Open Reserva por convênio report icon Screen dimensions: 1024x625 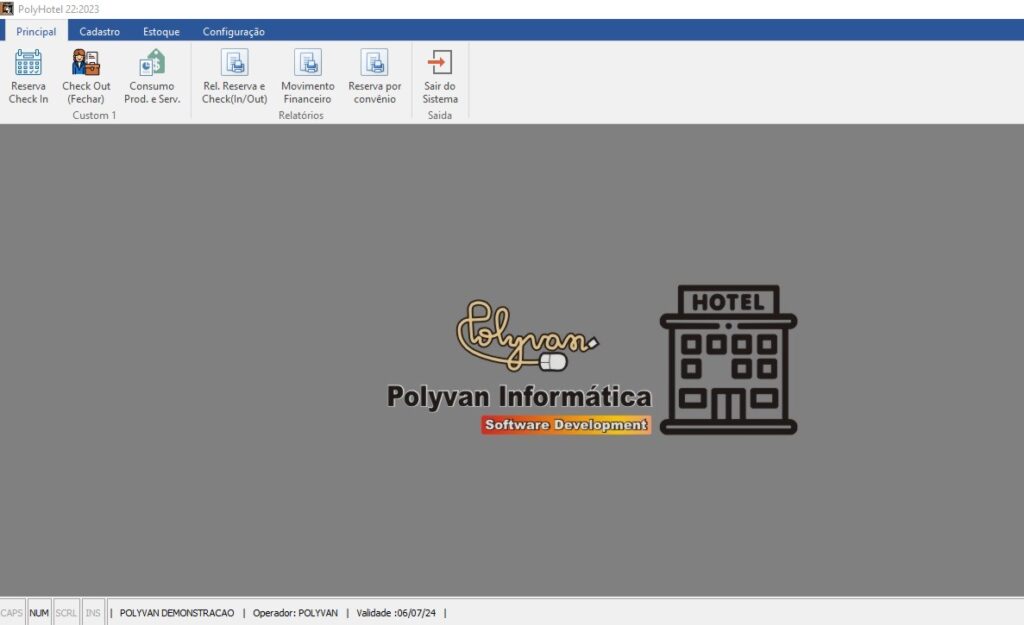pos(374,63)
